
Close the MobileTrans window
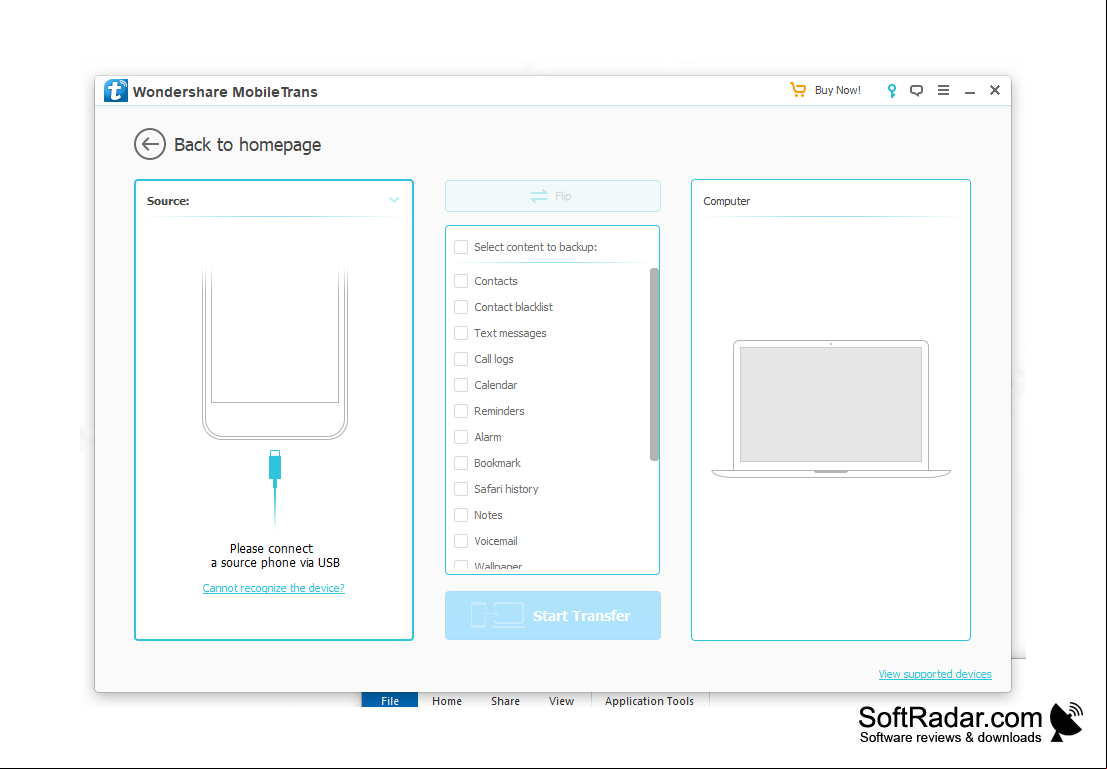coord(995,90)
